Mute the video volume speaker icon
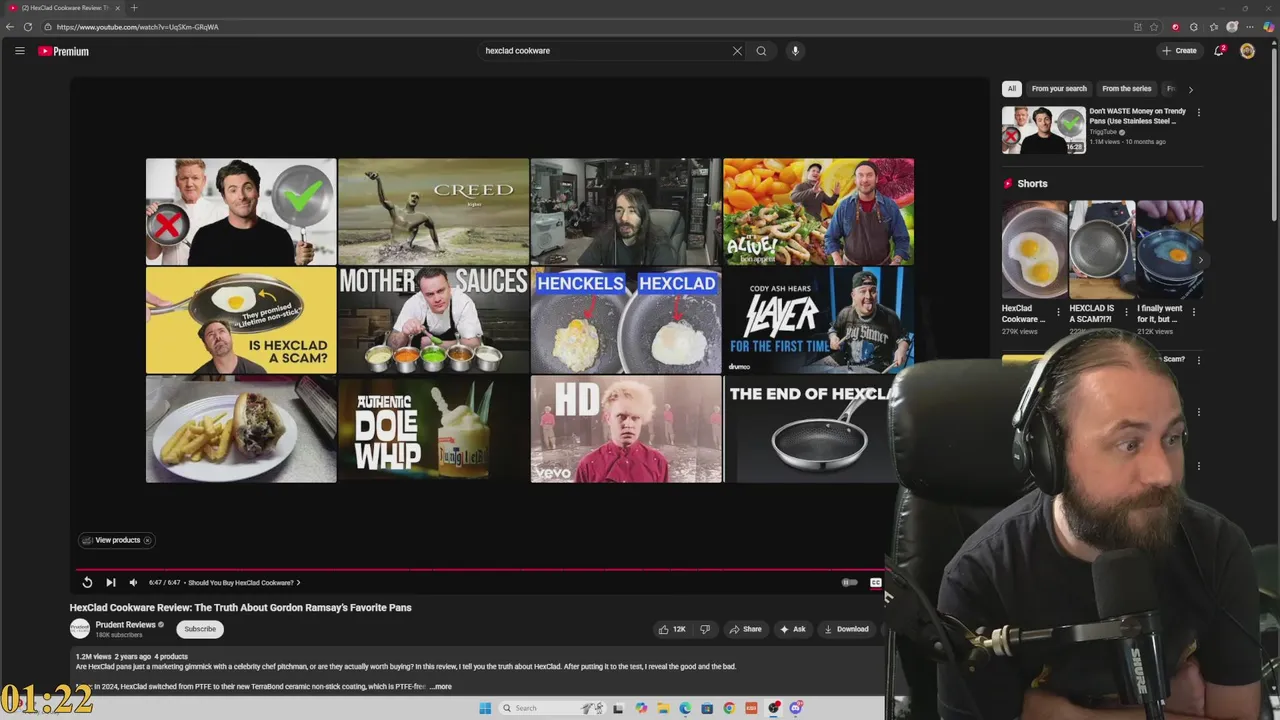Viewport: 1280px width, 720px height. (x=133, y=582)
